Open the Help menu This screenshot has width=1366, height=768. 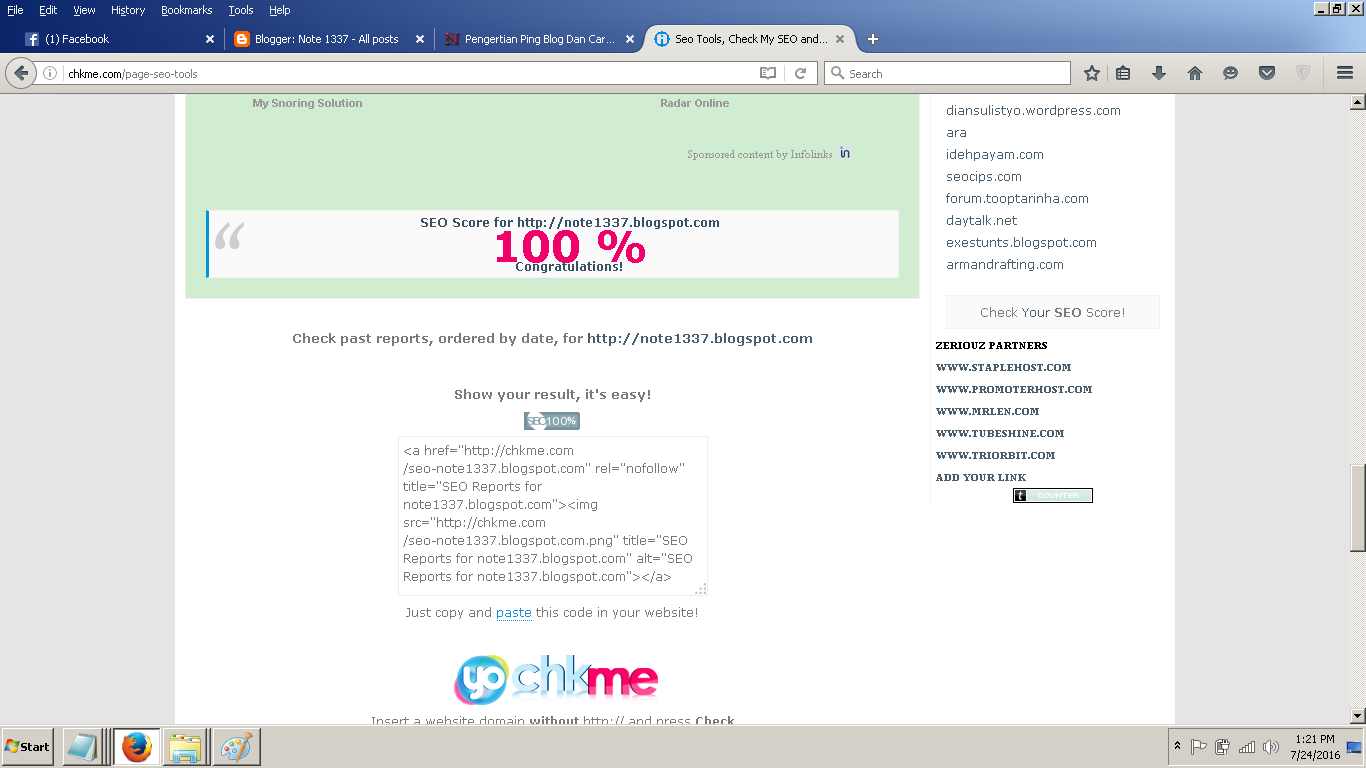pyautogui.click(x=280, y=10)
